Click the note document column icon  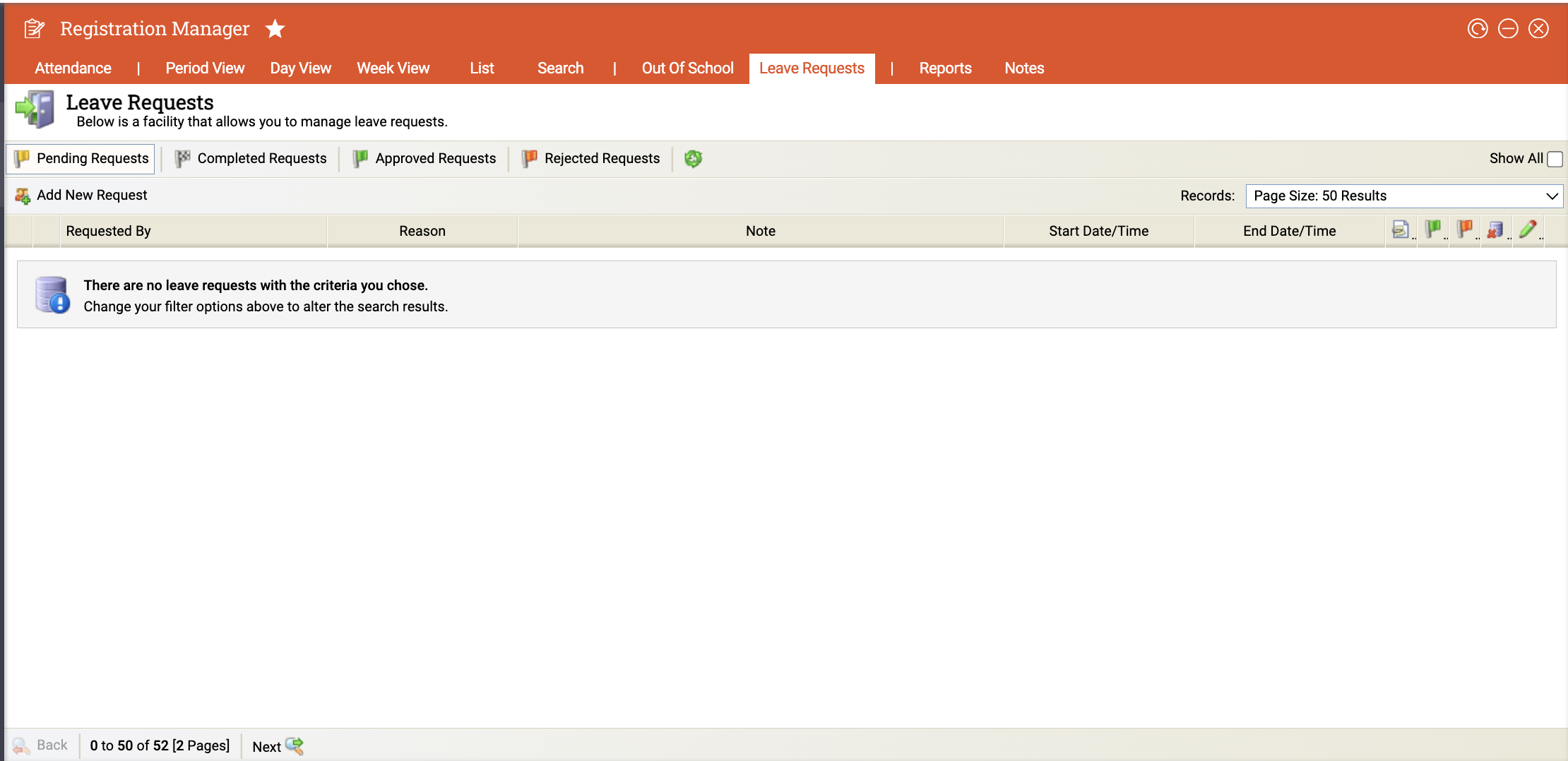click(x=1400, y=229)
